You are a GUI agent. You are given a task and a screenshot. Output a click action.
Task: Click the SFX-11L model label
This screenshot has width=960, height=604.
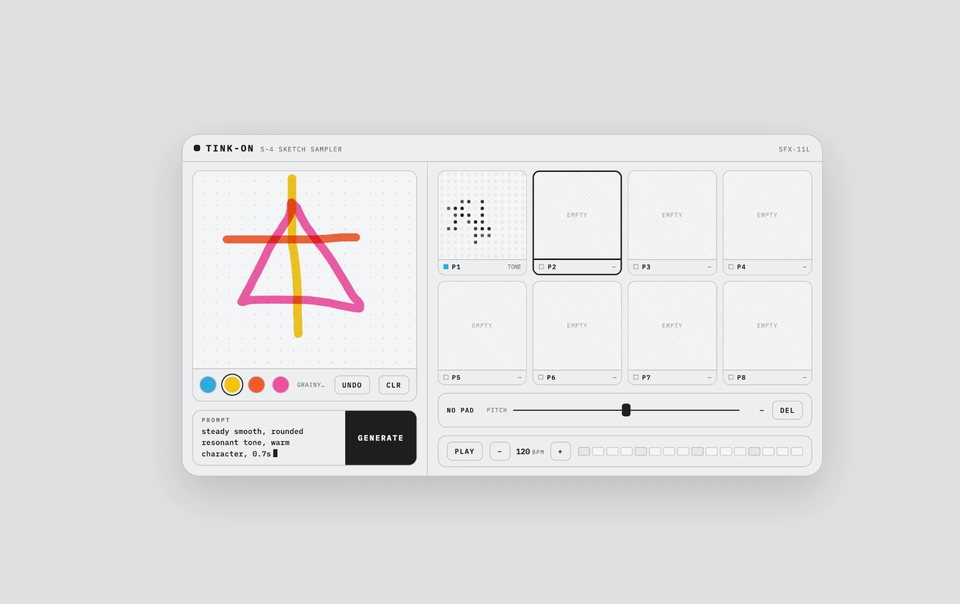[x=794, y=149]
